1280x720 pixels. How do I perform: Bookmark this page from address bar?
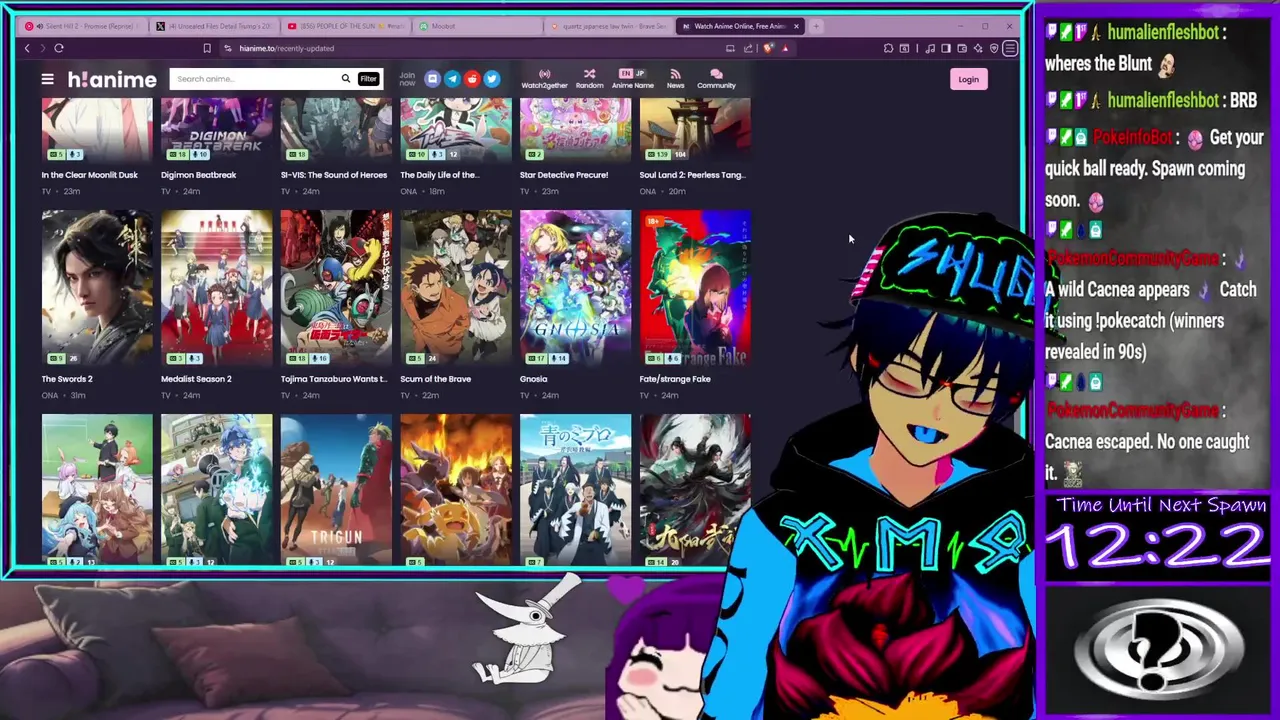[x=207, y=48]
